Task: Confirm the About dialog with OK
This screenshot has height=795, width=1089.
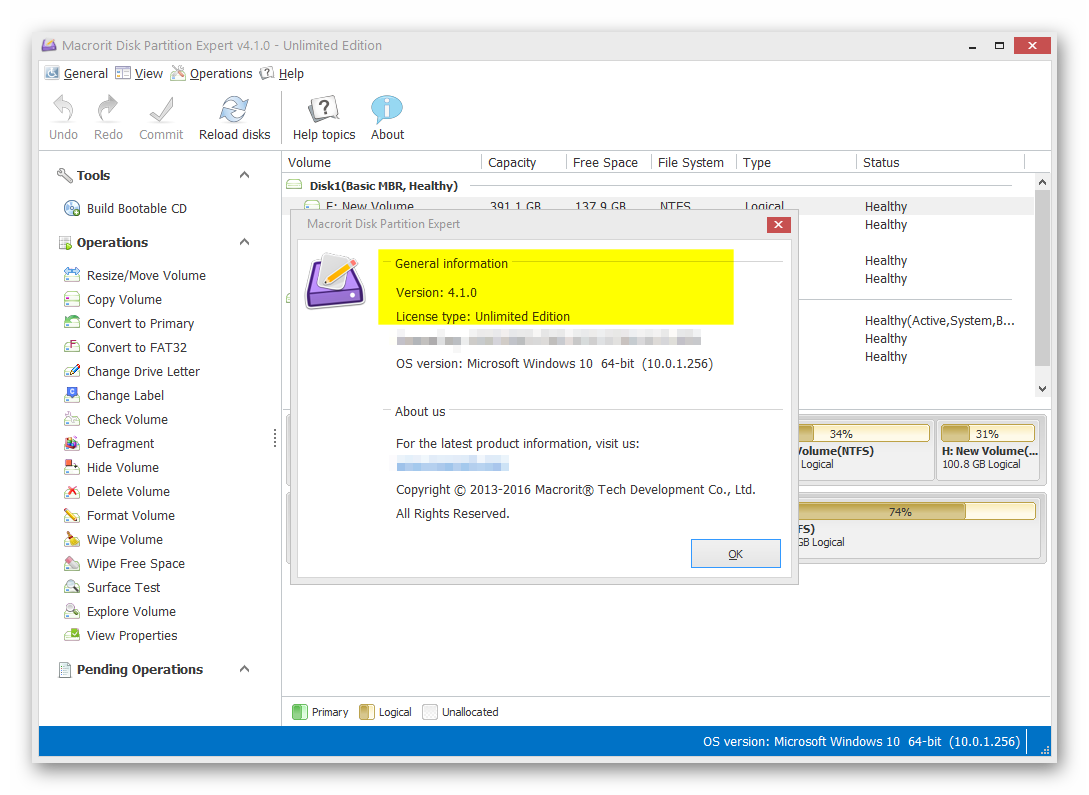Action: [735, 553]
